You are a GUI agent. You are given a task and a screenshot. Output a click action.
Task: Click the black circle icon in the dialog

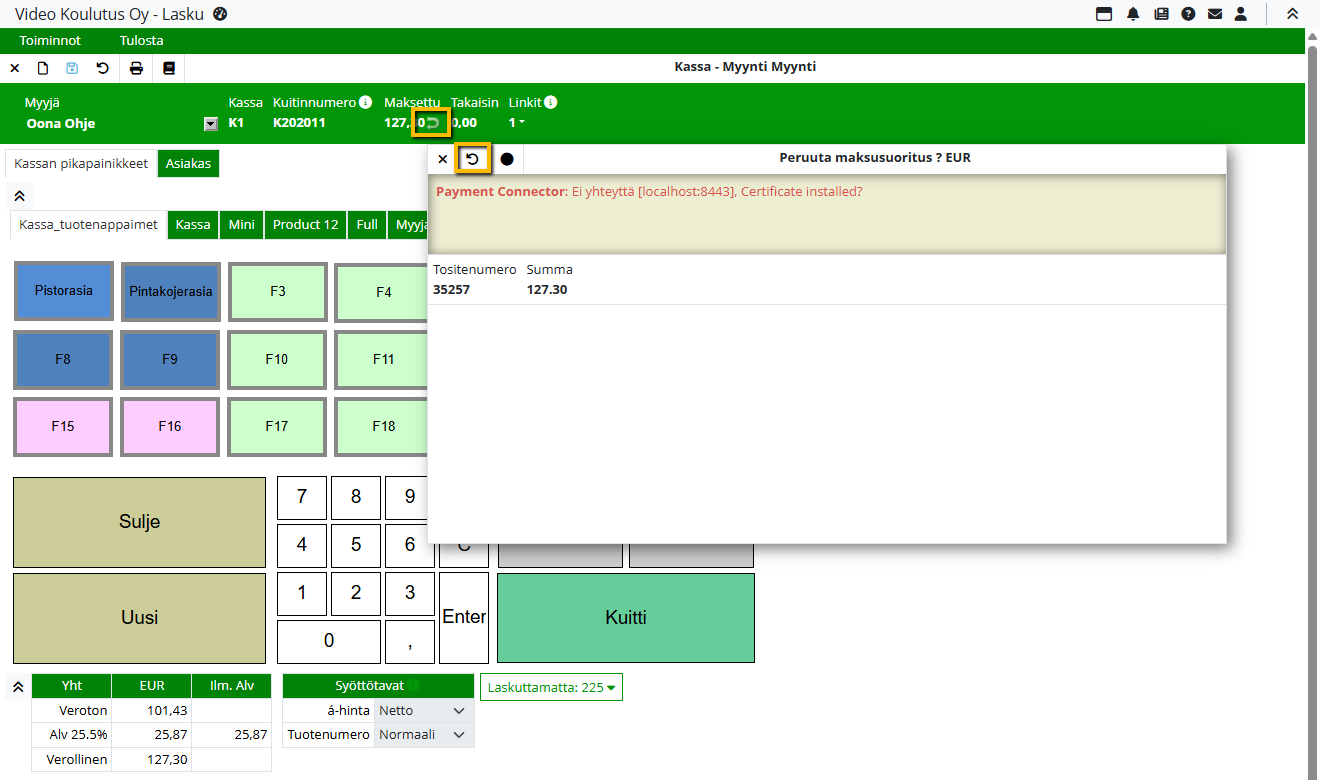507,159
